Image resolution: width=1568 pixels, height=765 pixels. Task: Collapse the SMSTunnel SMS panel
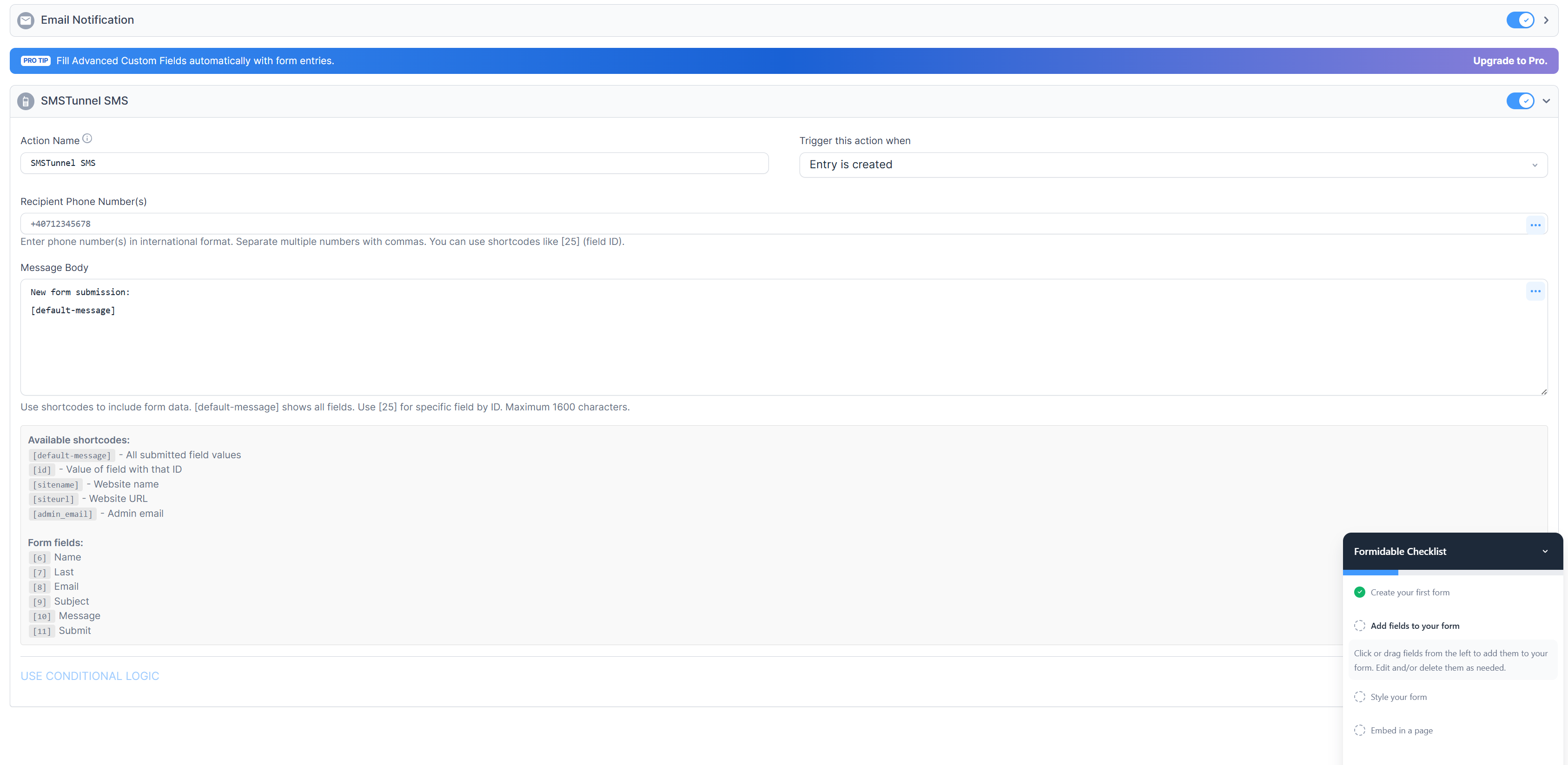pos(1546,100)
